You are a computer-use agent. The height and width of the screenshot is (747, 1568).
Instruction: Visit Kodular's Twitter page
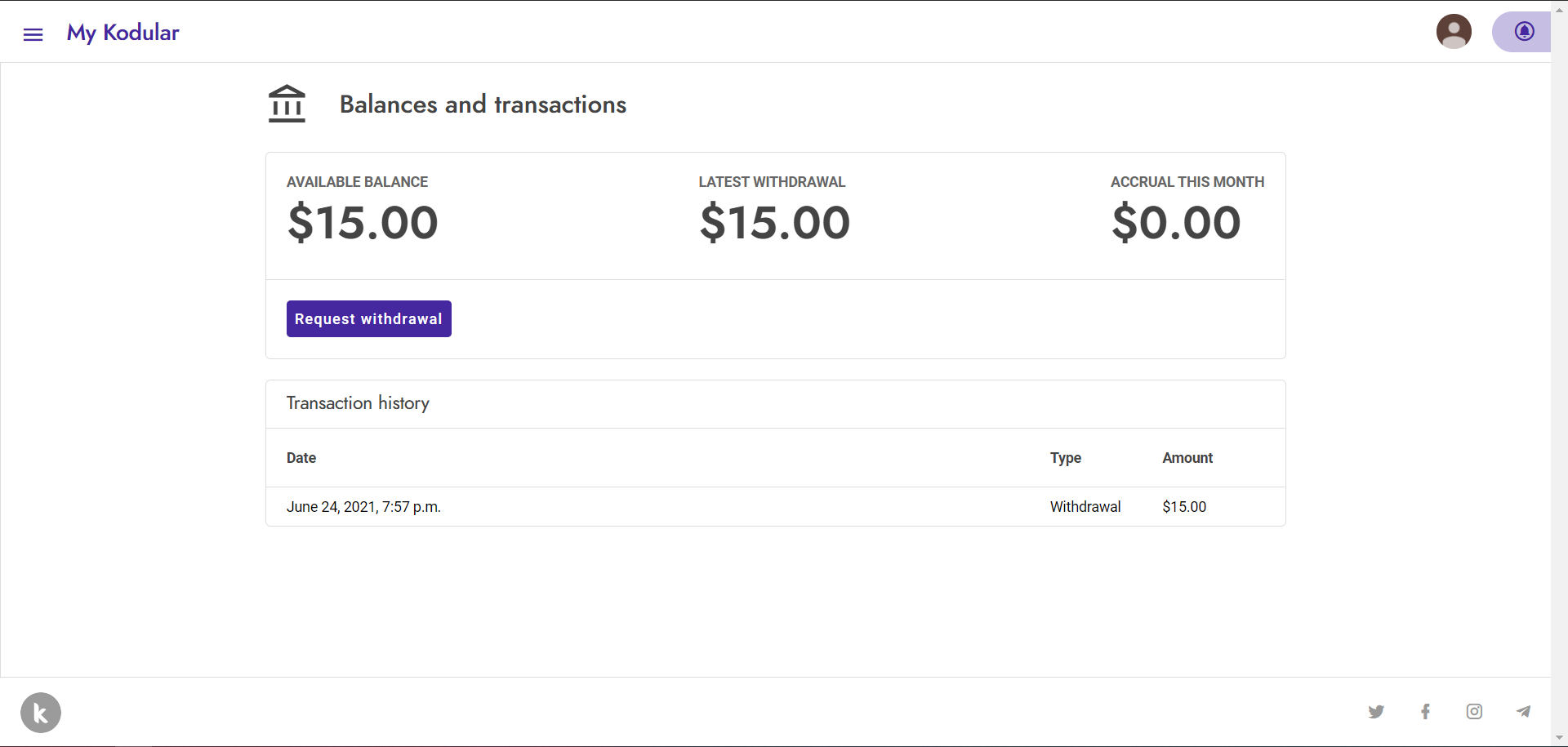[x=1376, y=712]
